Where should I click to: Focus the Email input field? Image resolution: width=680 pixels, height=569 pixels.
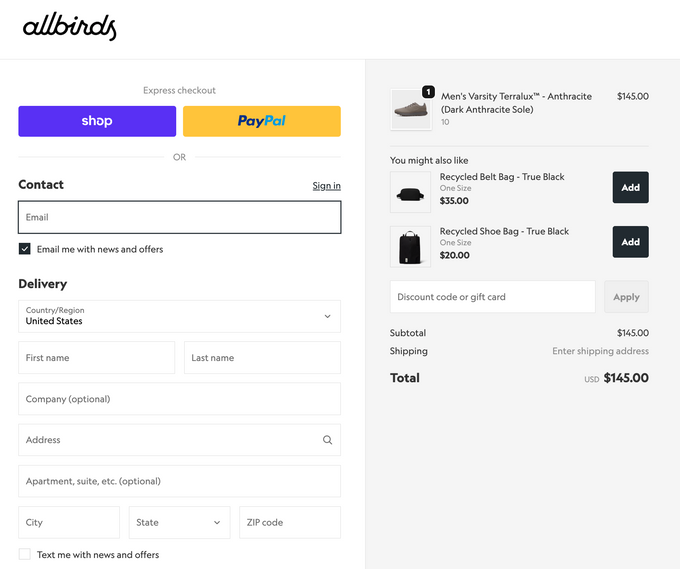click(180, 217)
